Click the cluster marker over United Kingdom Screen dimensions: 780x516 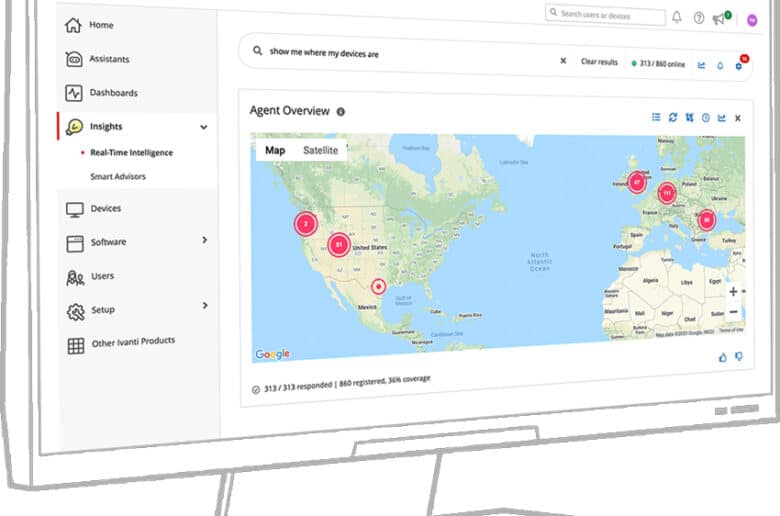pyautogui.click(x=637, y=183)
